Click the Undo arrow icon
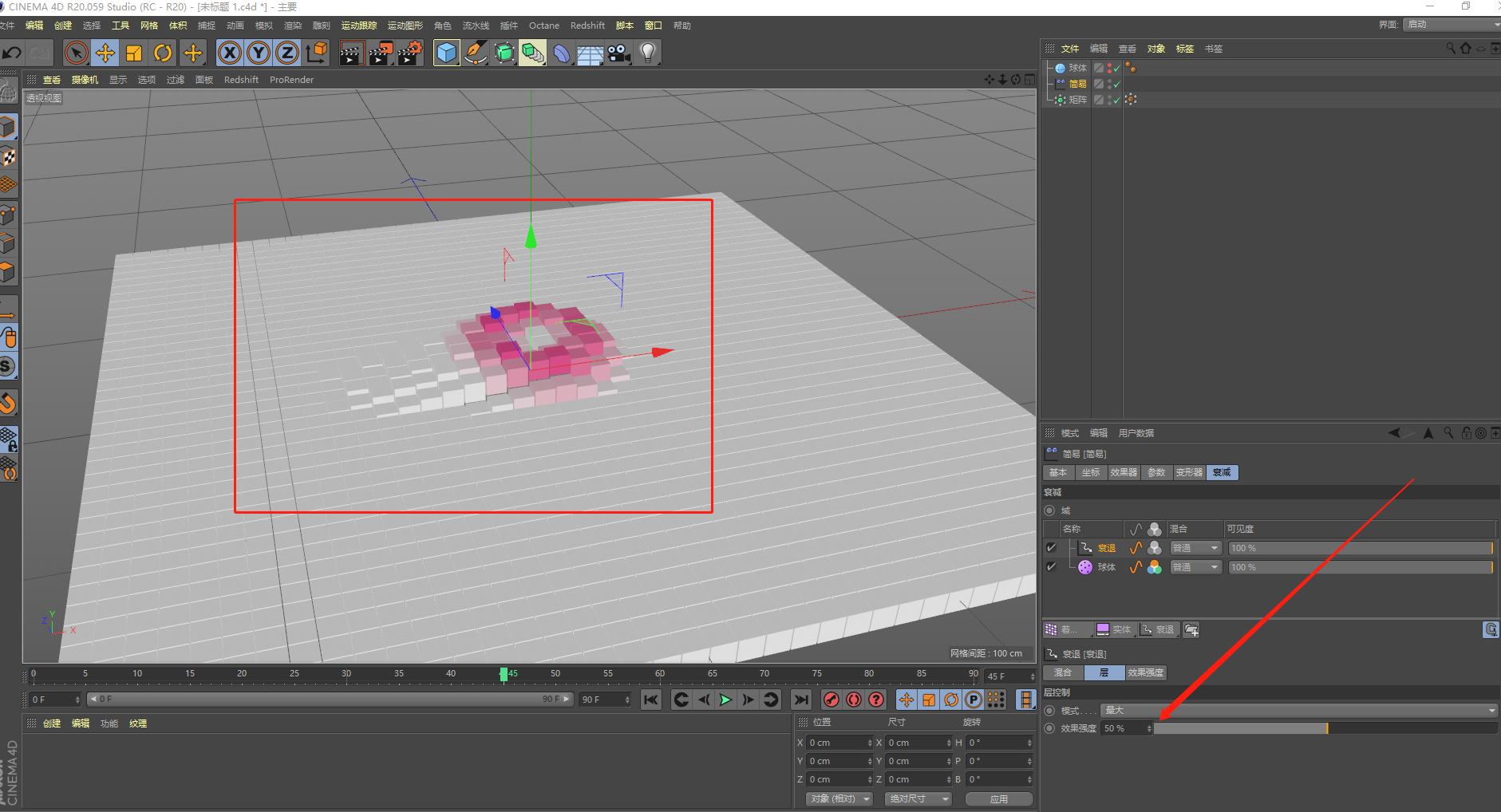1501x812 pixels. (12, 53)
